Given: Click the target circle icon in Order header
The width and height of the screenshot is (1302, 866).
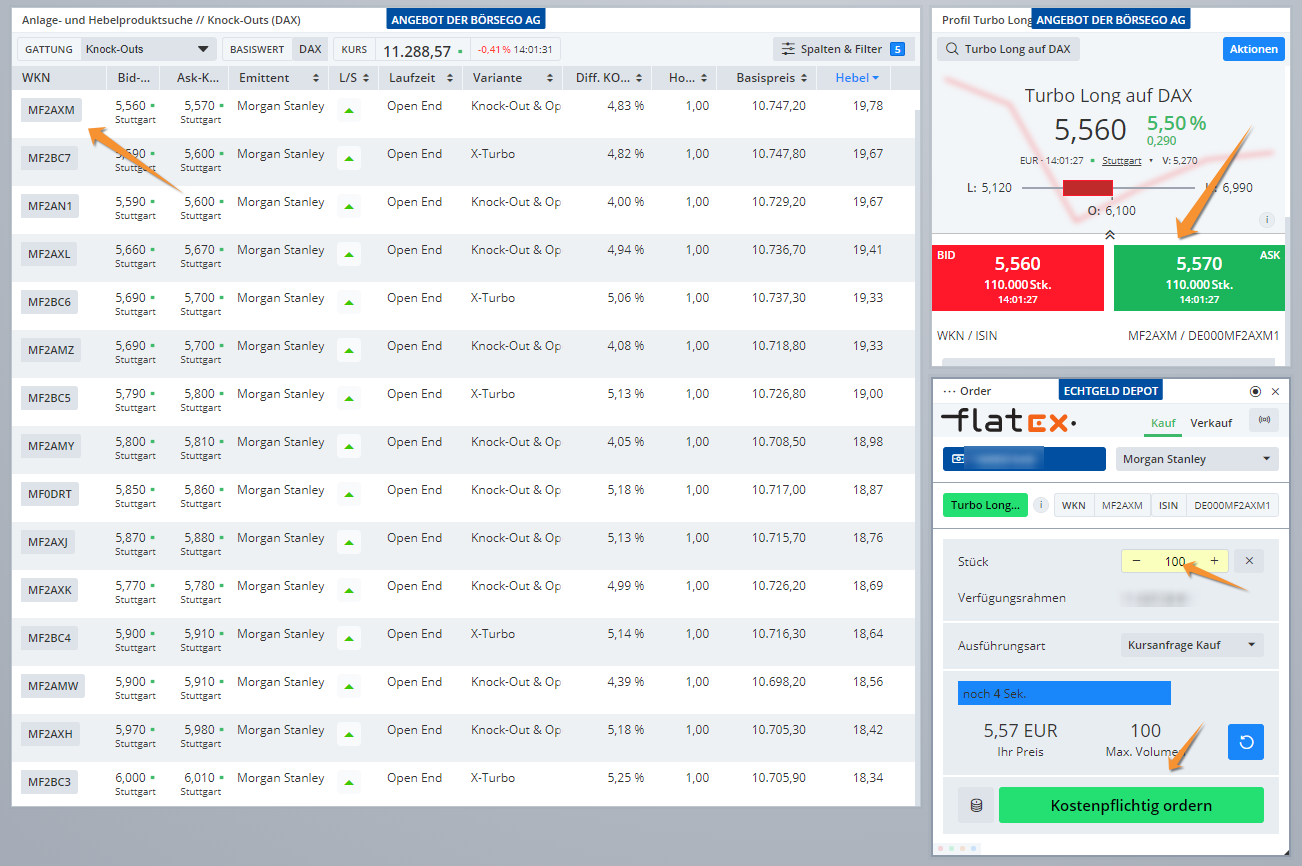Looking at the screenshot, I should [x=1256, y=391].
